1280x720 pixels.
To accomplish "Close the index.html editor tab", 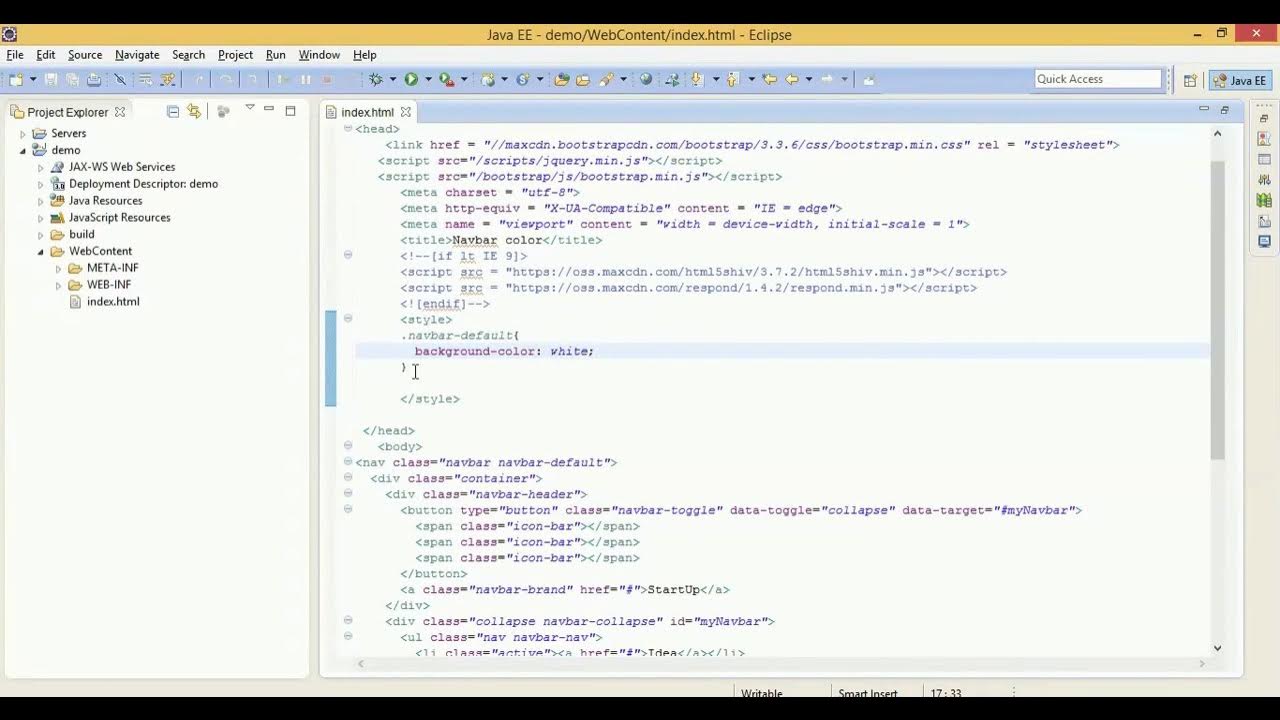I will point(406,112).
